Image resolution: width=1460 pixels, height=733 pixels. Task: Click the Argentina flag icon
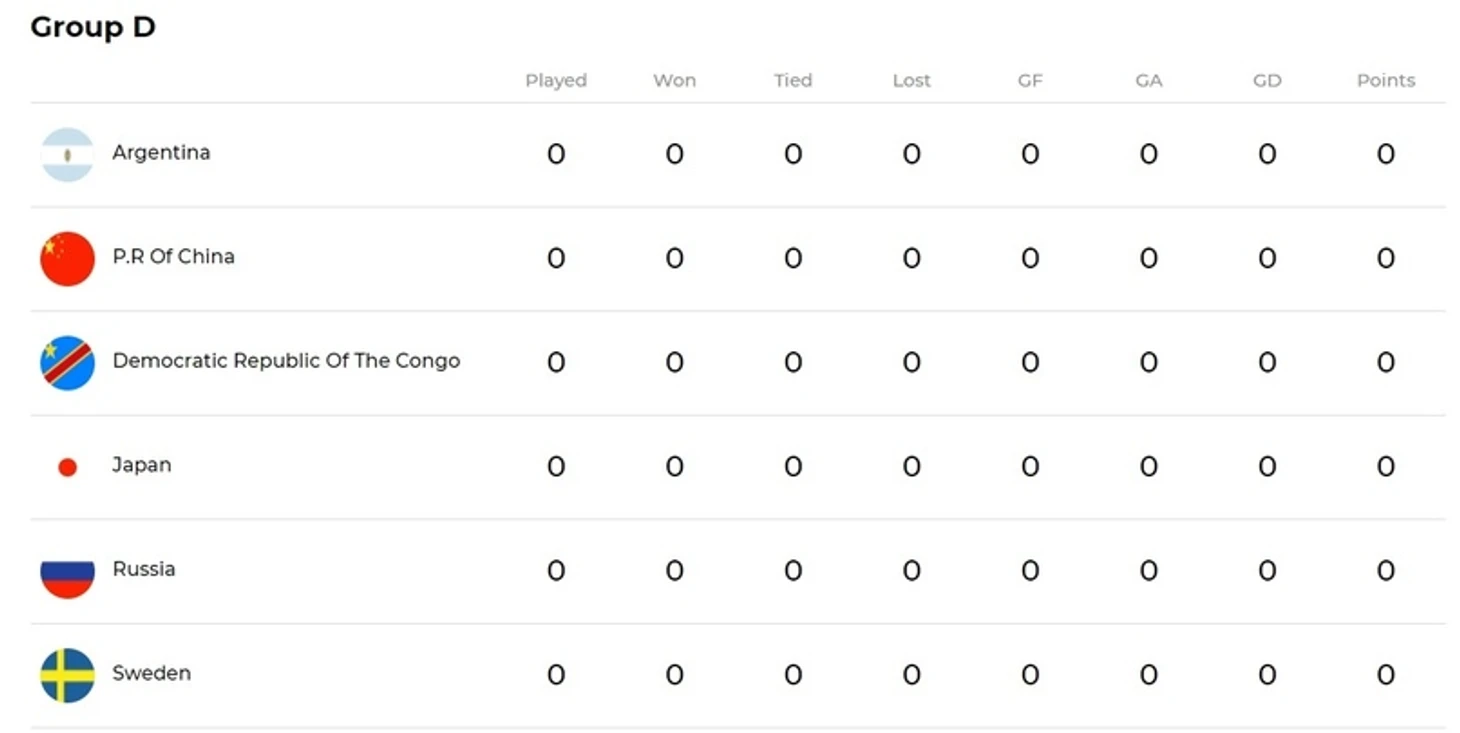[67, 155]
